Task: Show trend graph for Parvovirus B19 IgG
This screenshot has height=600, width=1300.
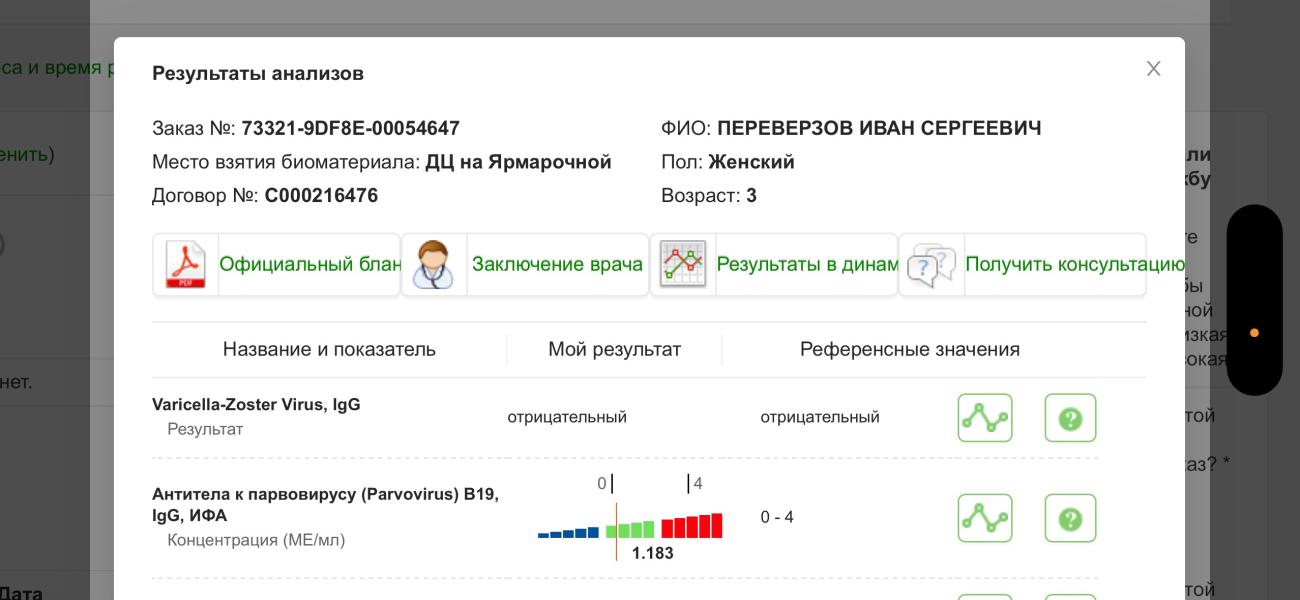Action: pos(984,518)
